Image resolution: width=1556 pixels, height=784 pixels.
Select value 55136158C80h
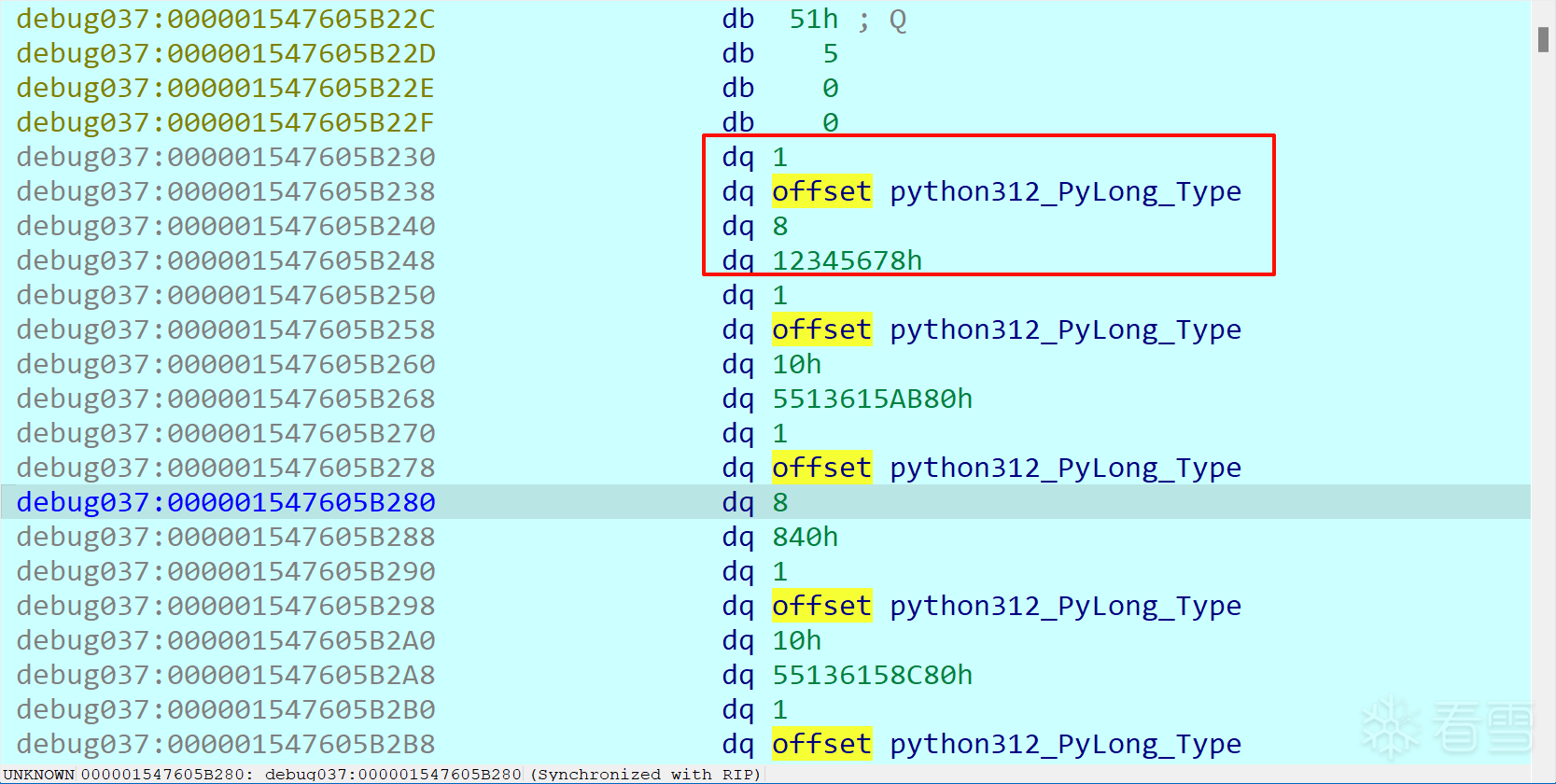pos(873,676)
